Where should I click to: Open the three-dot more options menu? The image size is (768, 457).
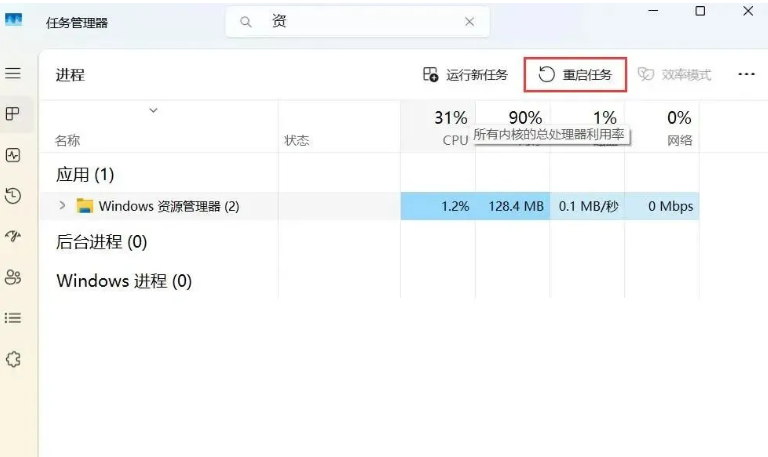pos(746,74)
